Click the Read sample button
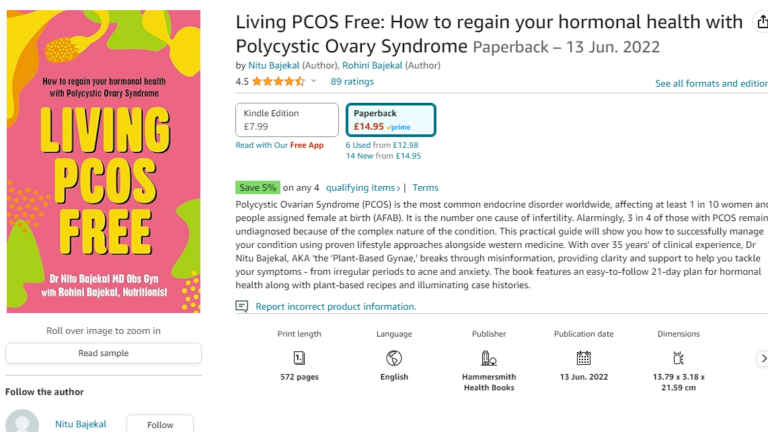768x432 pixels. [103, 353]
